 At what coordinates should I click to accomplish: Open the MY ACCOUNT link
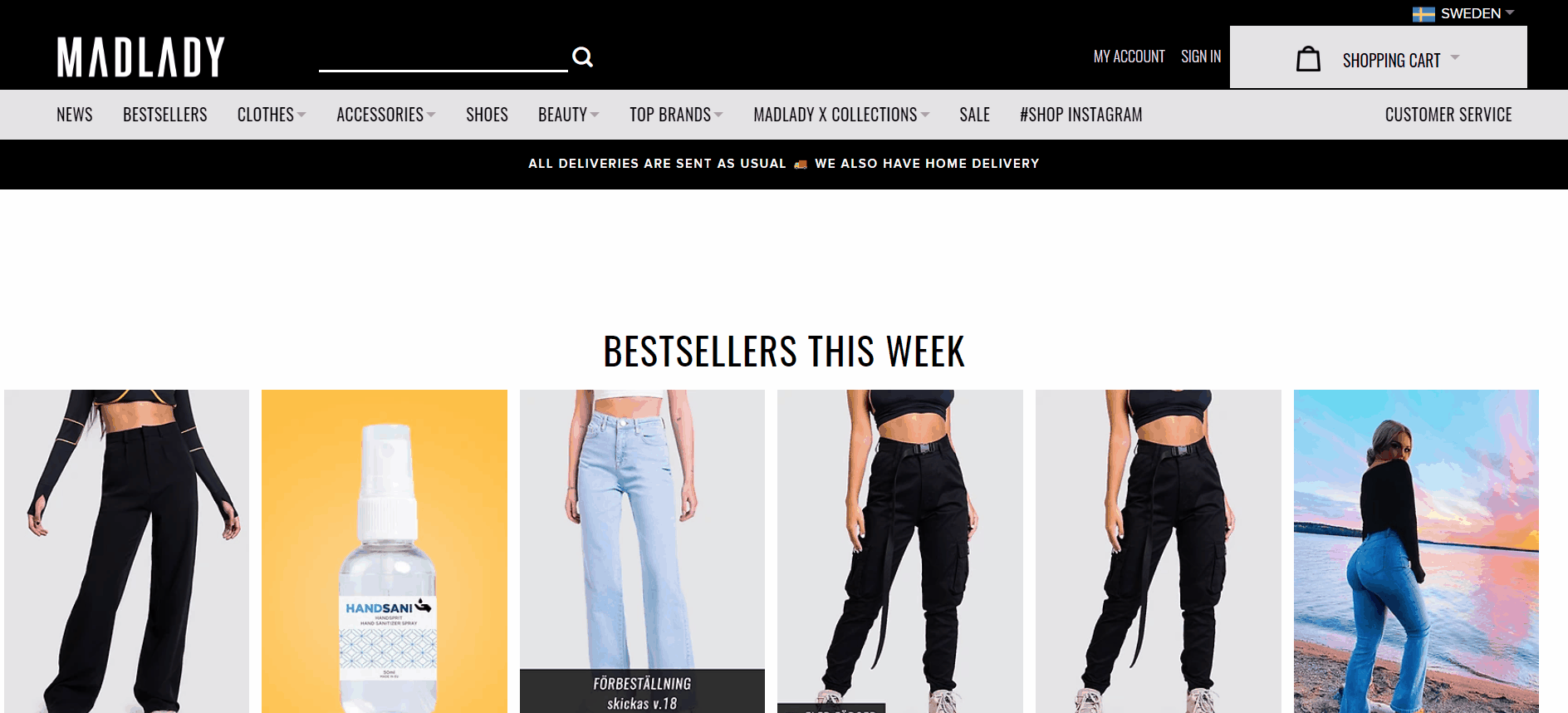coord(1129,57)
